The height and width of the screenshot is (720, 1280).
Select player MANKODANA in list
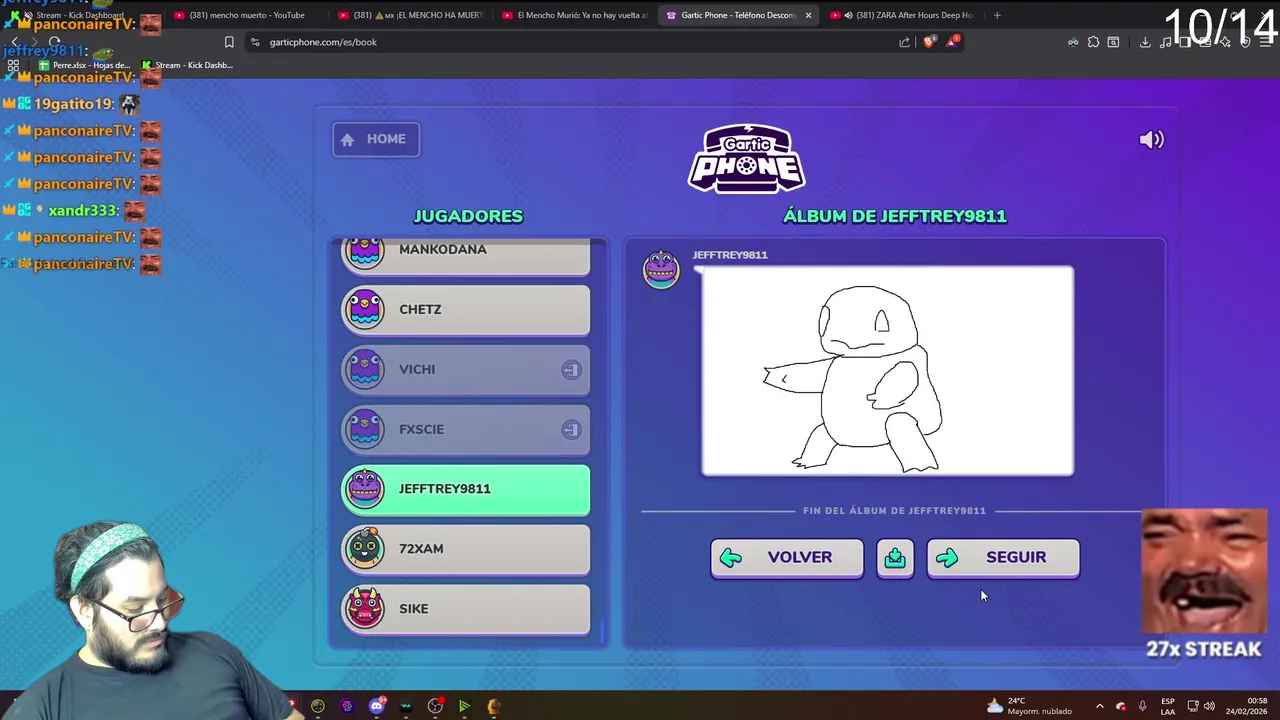pos(466,255)
